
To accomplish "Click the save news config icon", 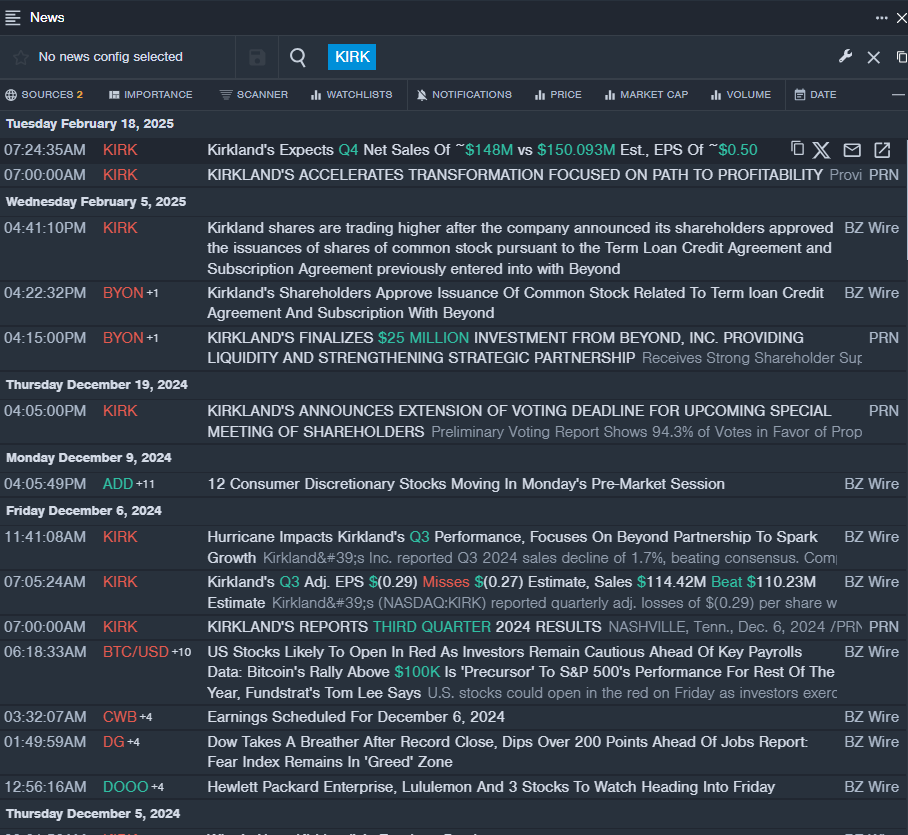I will pos(257,57).
